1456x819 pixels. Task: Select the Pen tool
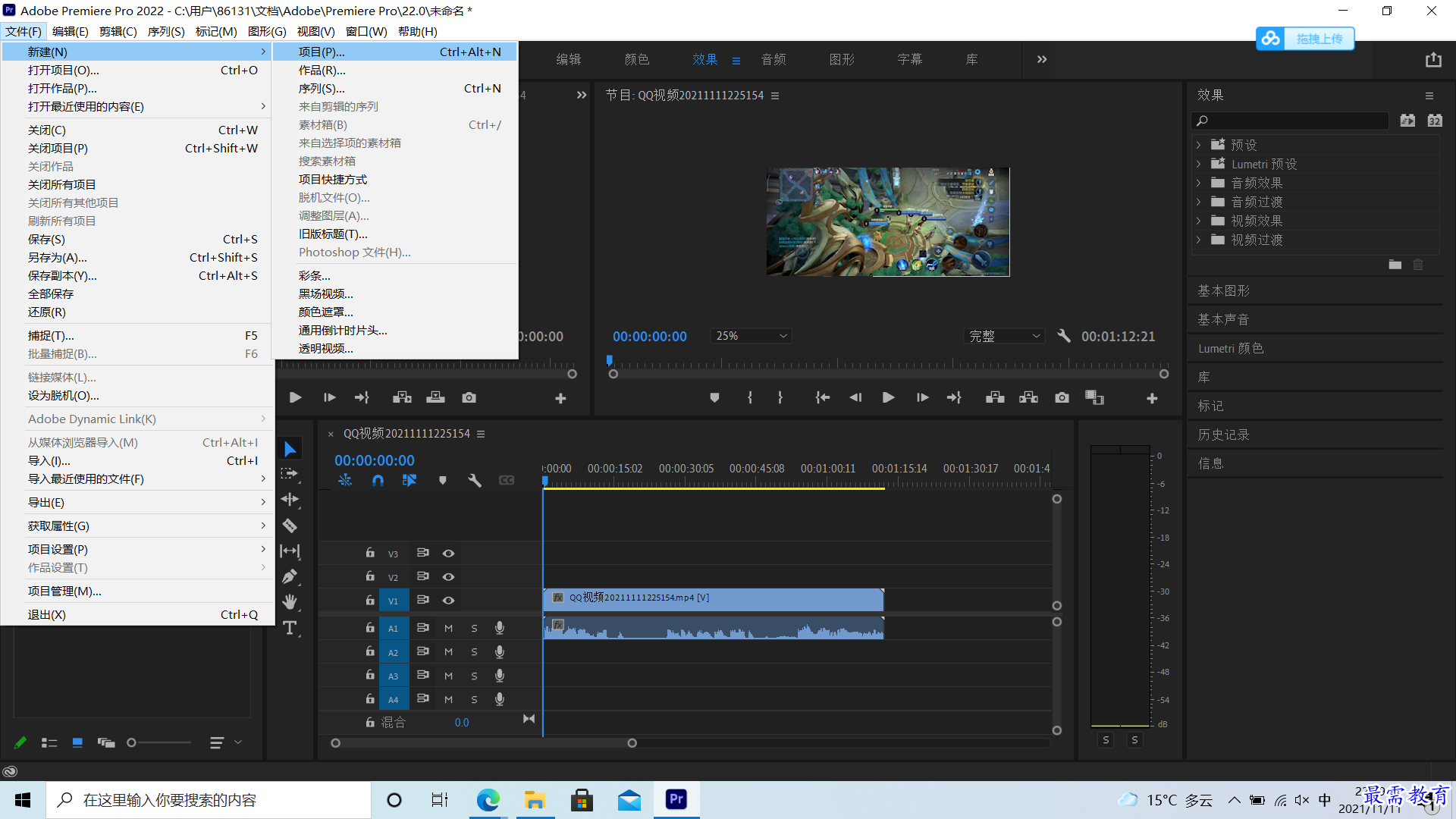[290, 576]
